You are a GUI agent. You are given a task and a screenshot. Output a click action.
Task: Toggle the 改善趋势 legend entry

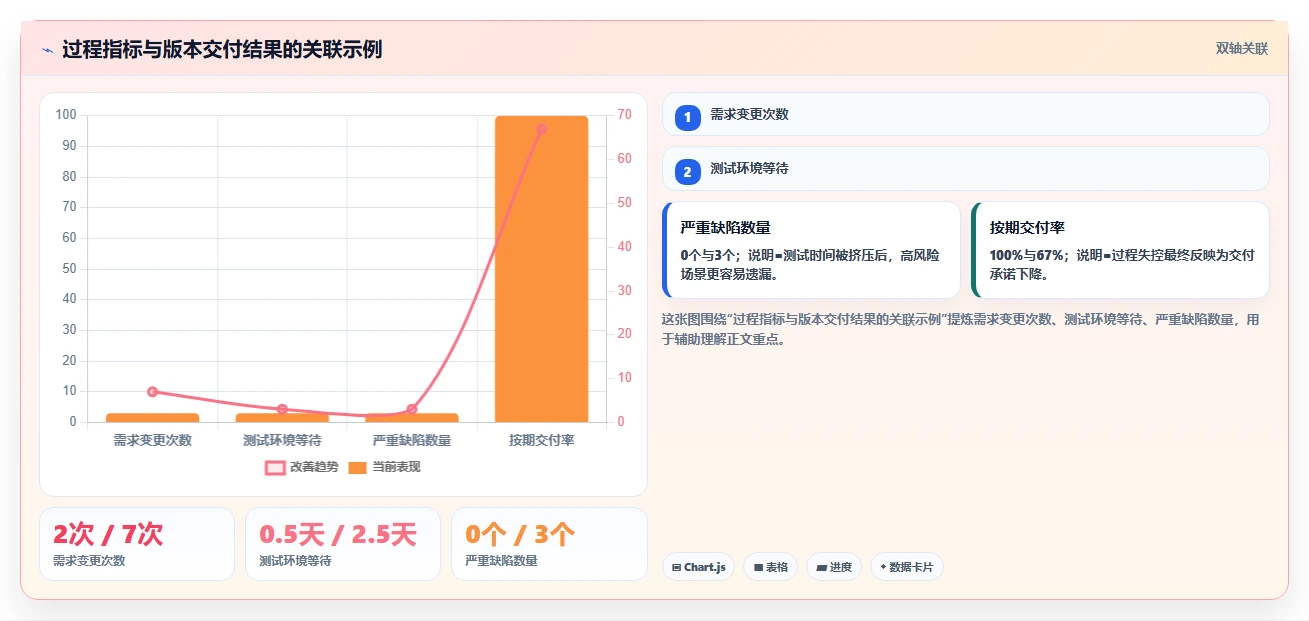(302, 467)
